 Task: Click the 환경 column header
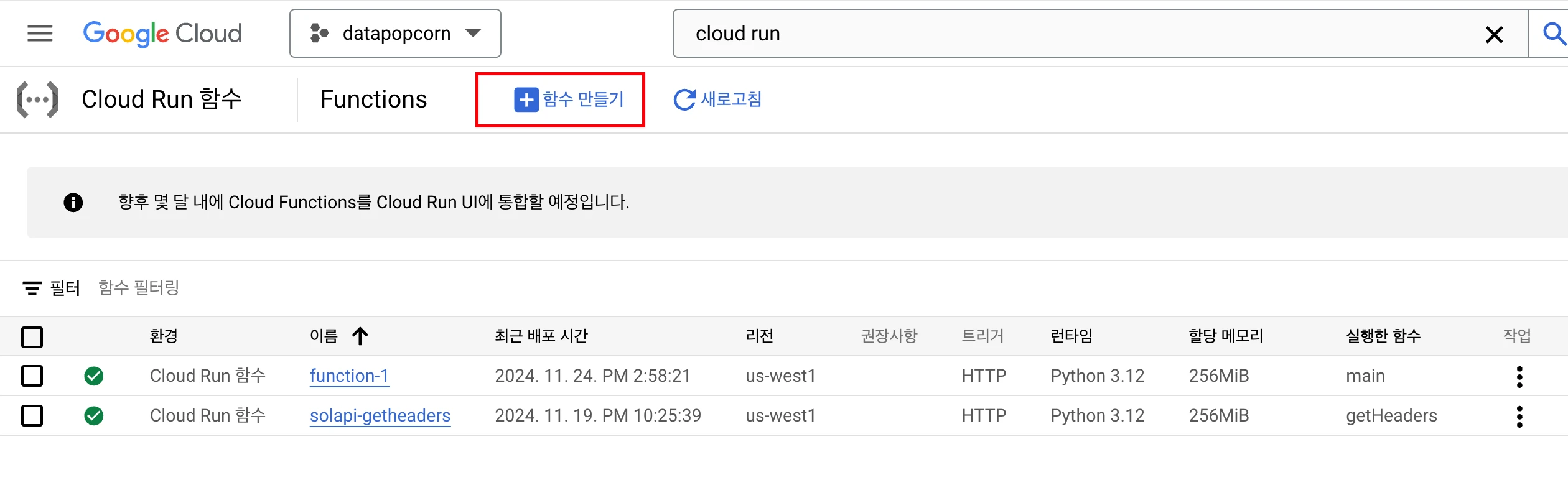point(164,336)
